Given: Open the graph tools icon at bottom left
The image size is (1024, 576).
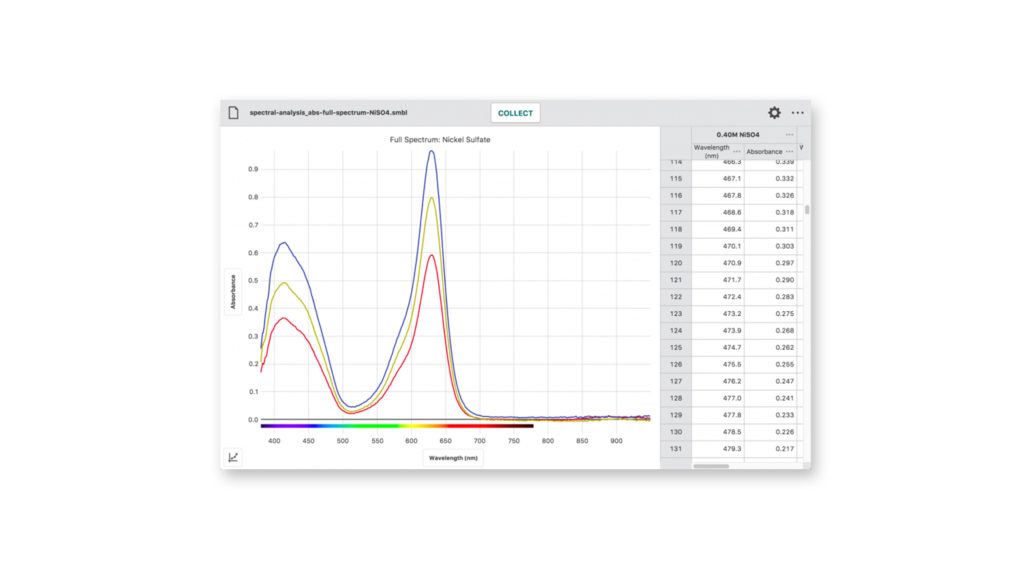Looking at the screenshot, I should click(233, 456).
